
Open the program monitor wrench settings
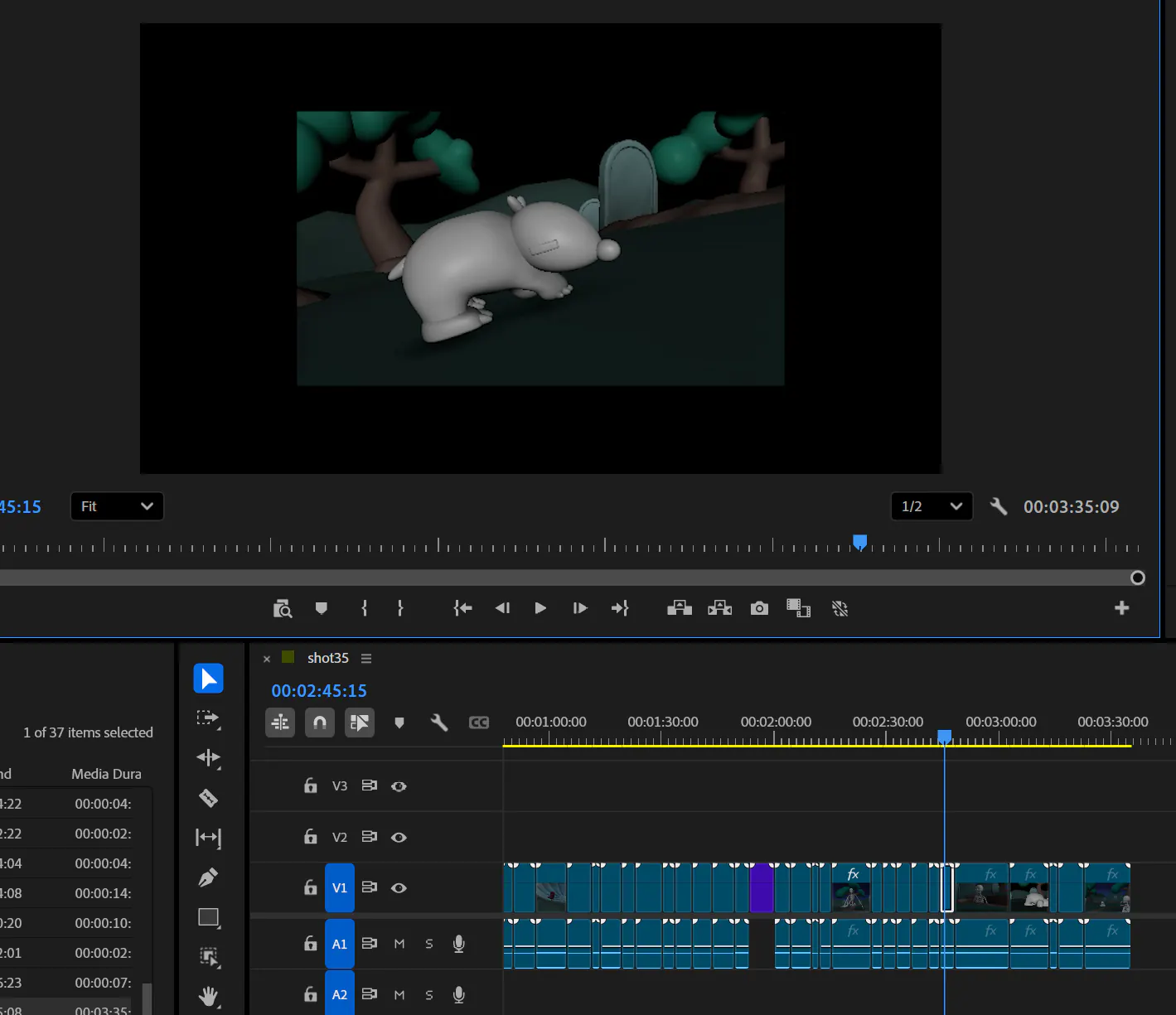pos(999,506)
